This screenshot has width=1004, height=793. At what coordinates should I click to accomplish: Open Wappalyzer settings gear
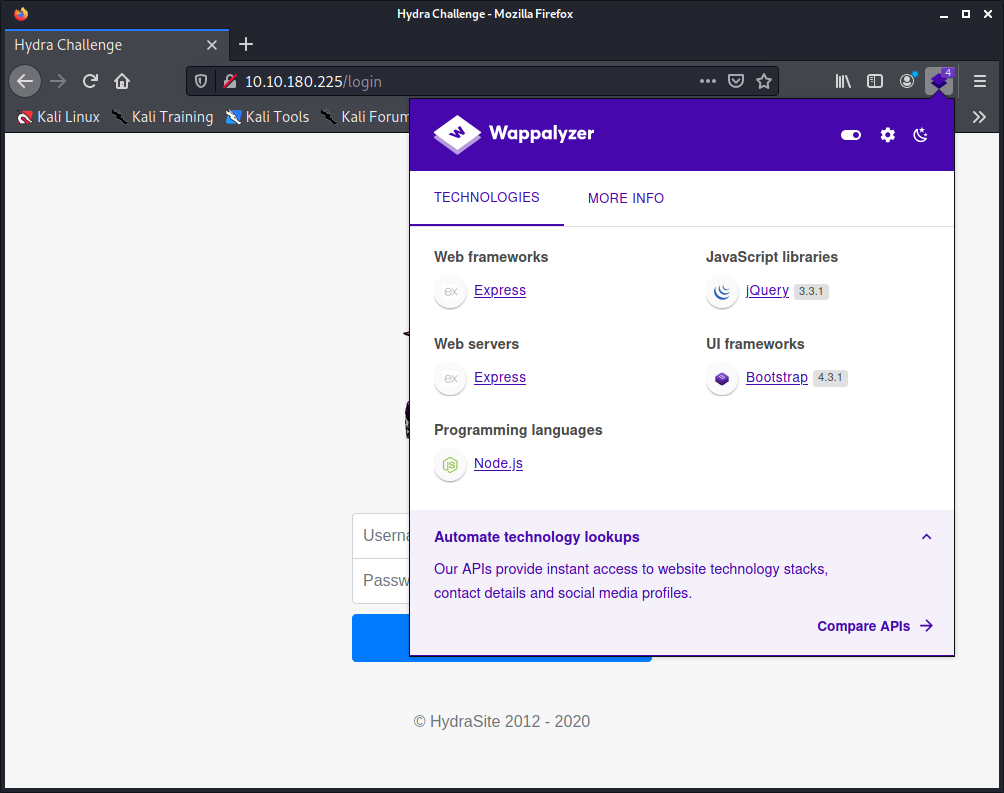[x=887, y=135]
